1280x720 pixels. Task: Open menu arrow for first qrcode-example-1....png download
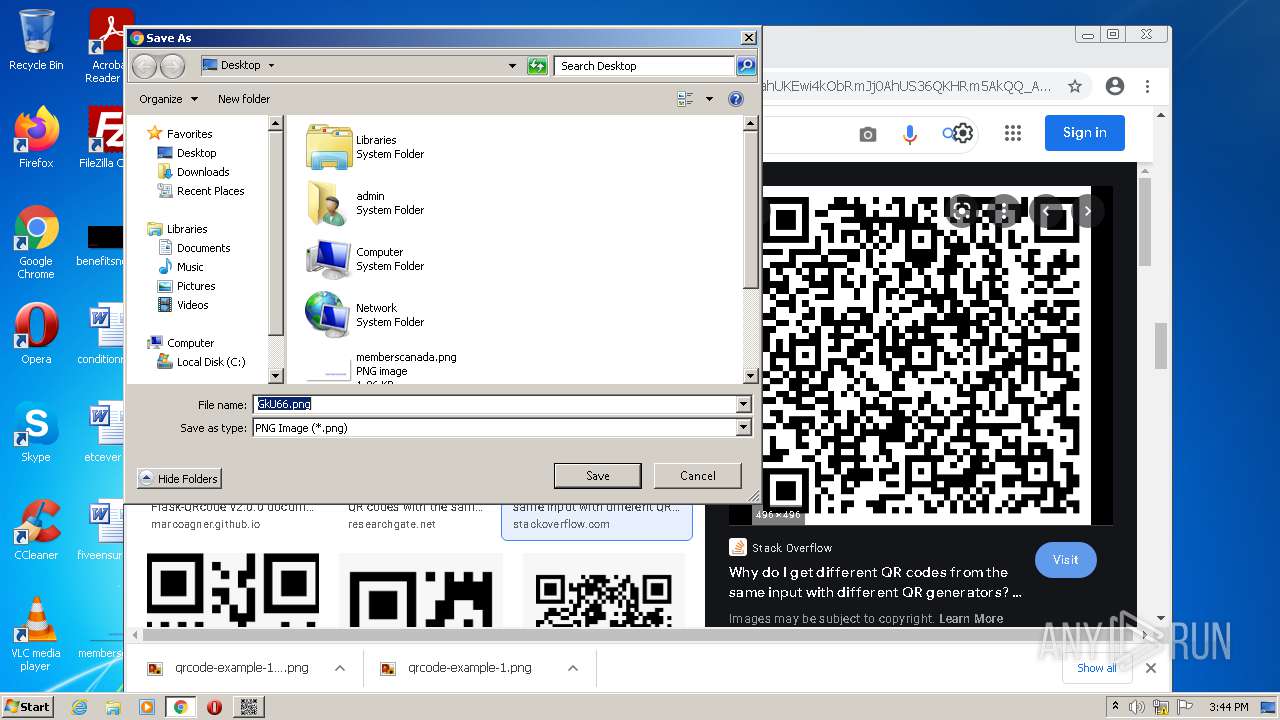[x=340, y=668]
